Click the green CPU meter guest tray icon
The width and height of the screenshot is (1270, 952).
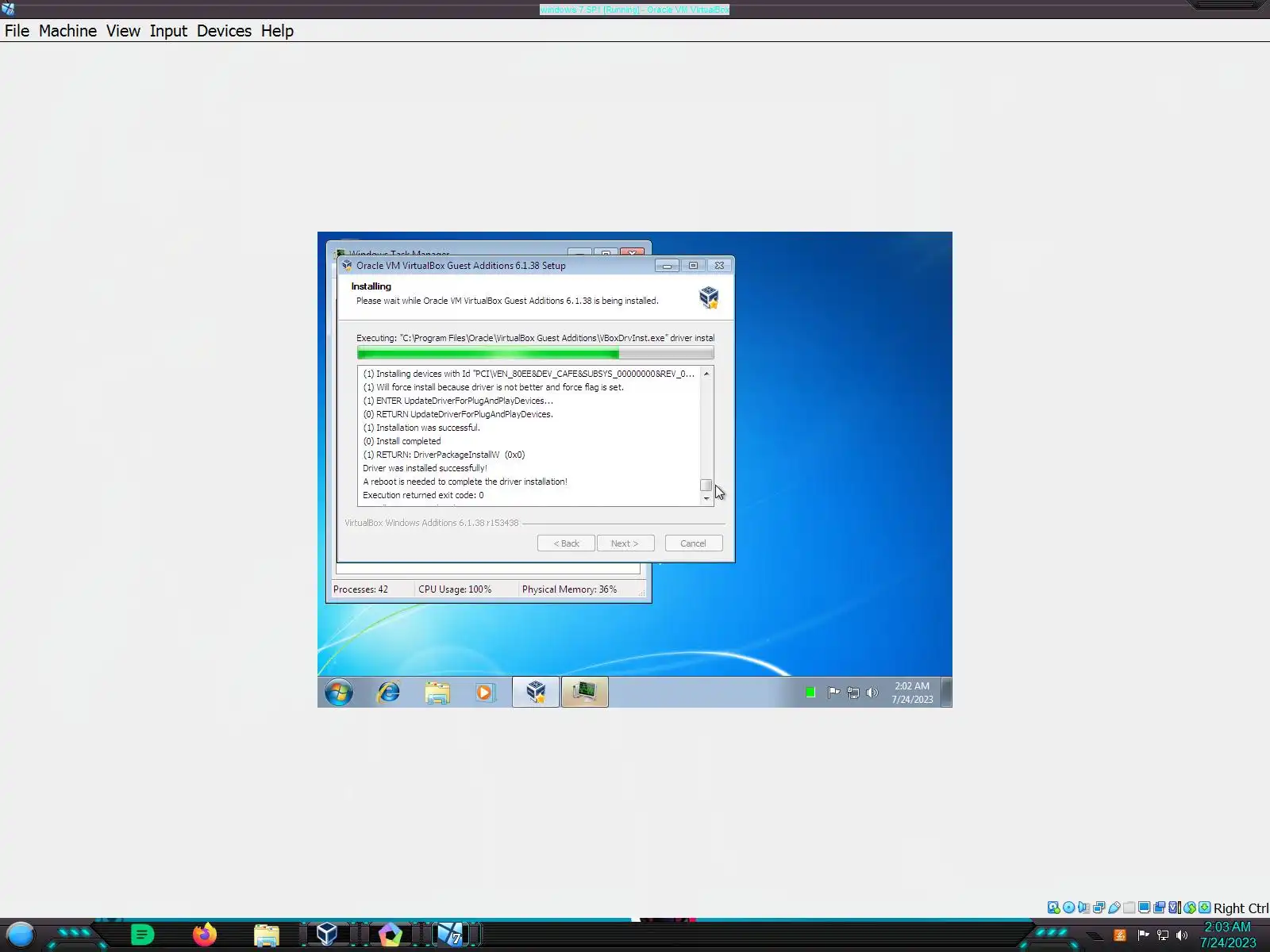click(x=810, y=693)
